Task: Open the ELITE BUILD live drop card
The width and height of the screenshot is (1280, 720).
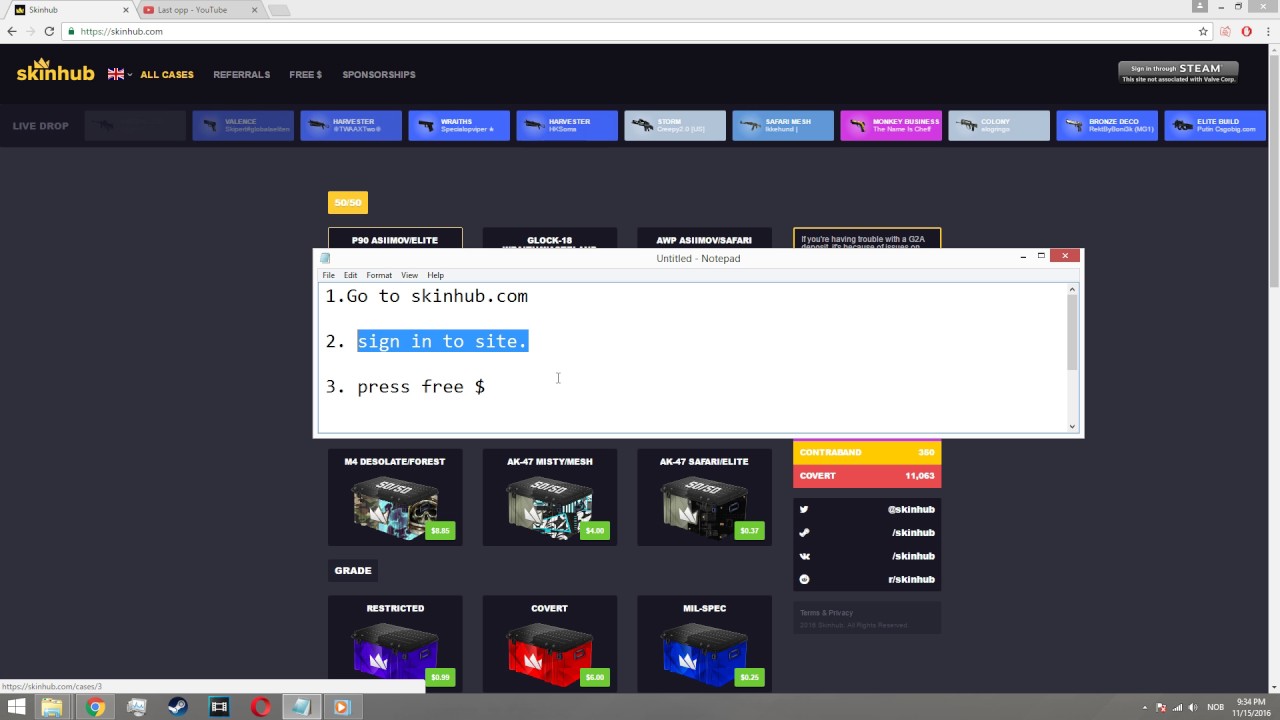Action: (x=1215, y=126)
